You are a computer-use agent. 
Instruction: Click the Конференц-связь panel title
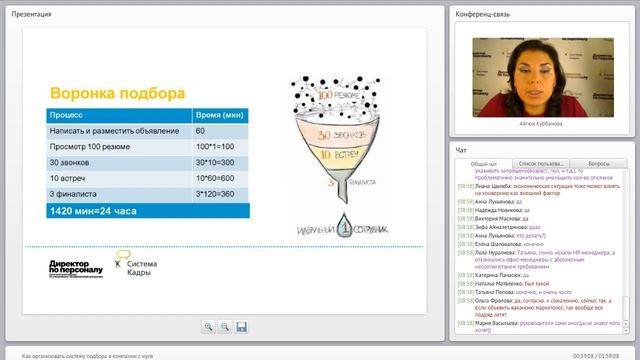[x=482, y=14]
